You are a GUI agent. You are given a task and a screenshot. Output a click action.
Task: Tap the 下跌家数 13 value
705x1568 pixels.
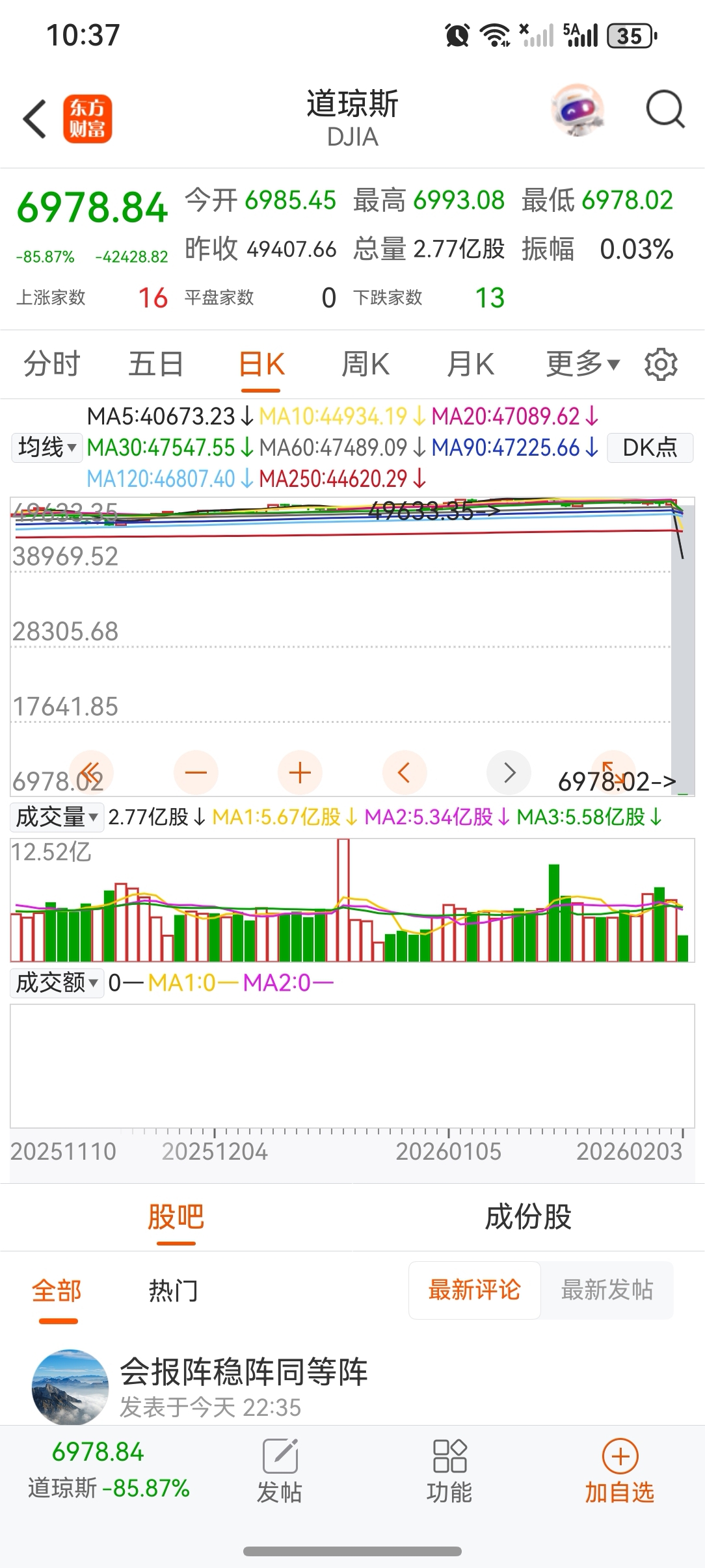click(490, 298)
